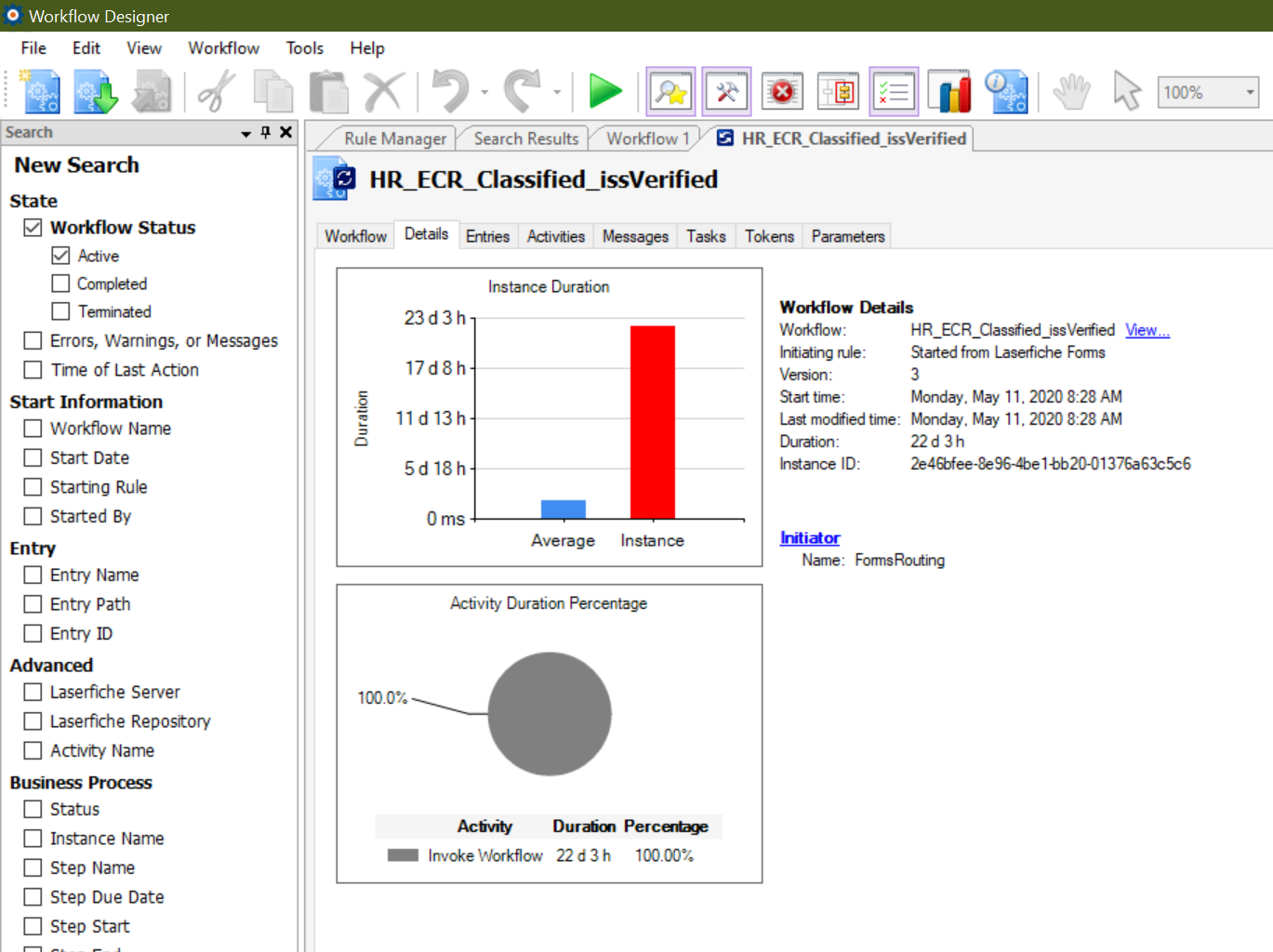Viewport: 1273px width, 952px height.
Task: Check the Instance Name checkbox
Action: click(x=33, y=839)
